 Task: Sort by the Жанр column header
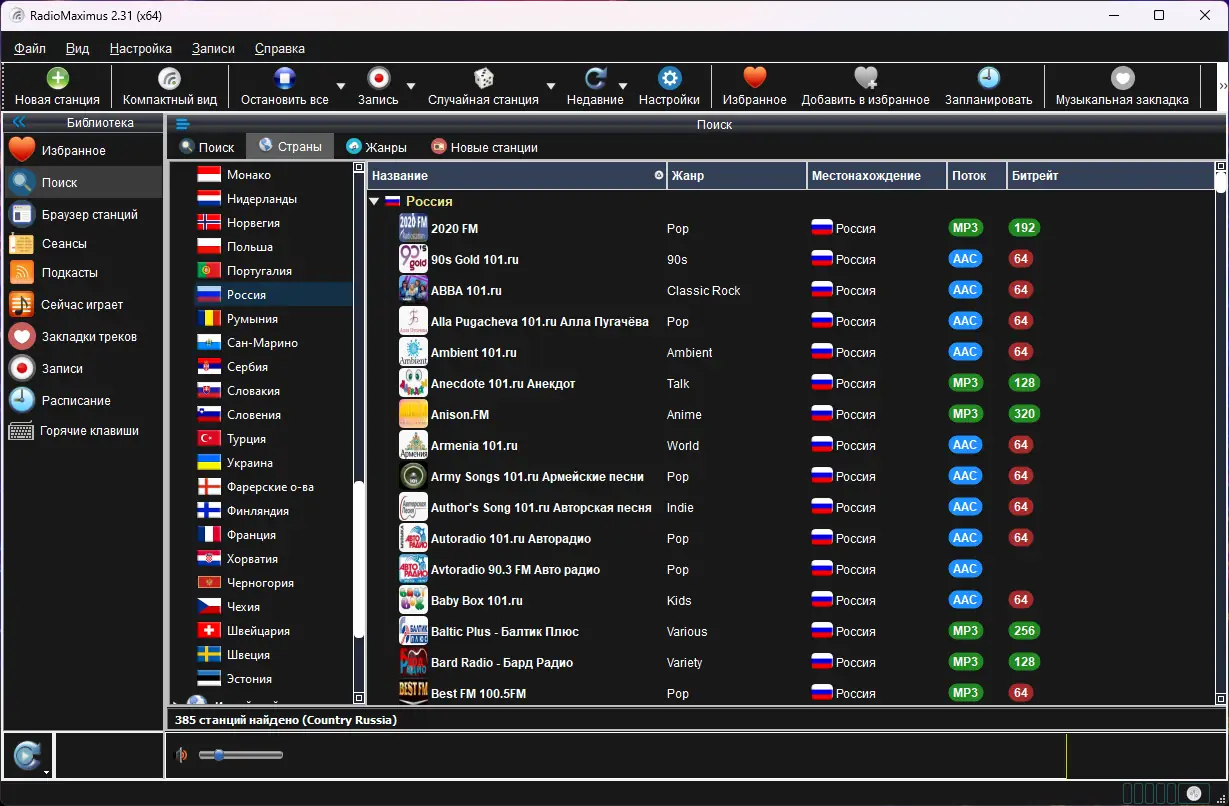click(736, 175)
